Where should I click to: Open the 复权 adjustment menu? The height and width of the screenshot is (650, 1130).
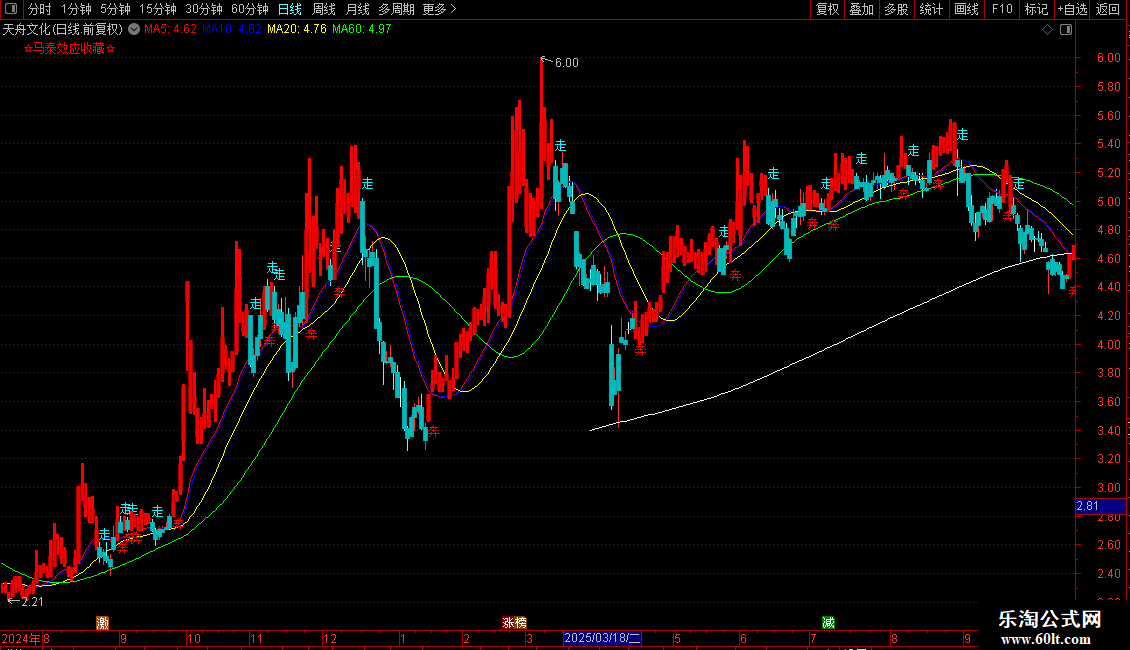click(827, 9)
